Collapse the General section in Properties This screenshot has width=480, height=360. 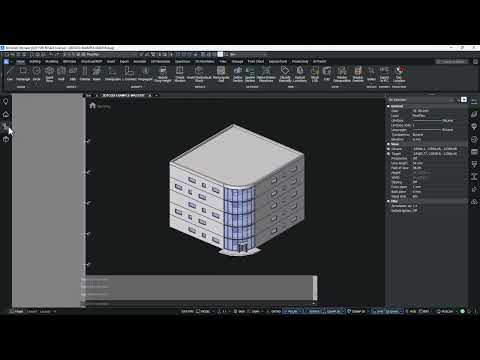pos(388,106)
